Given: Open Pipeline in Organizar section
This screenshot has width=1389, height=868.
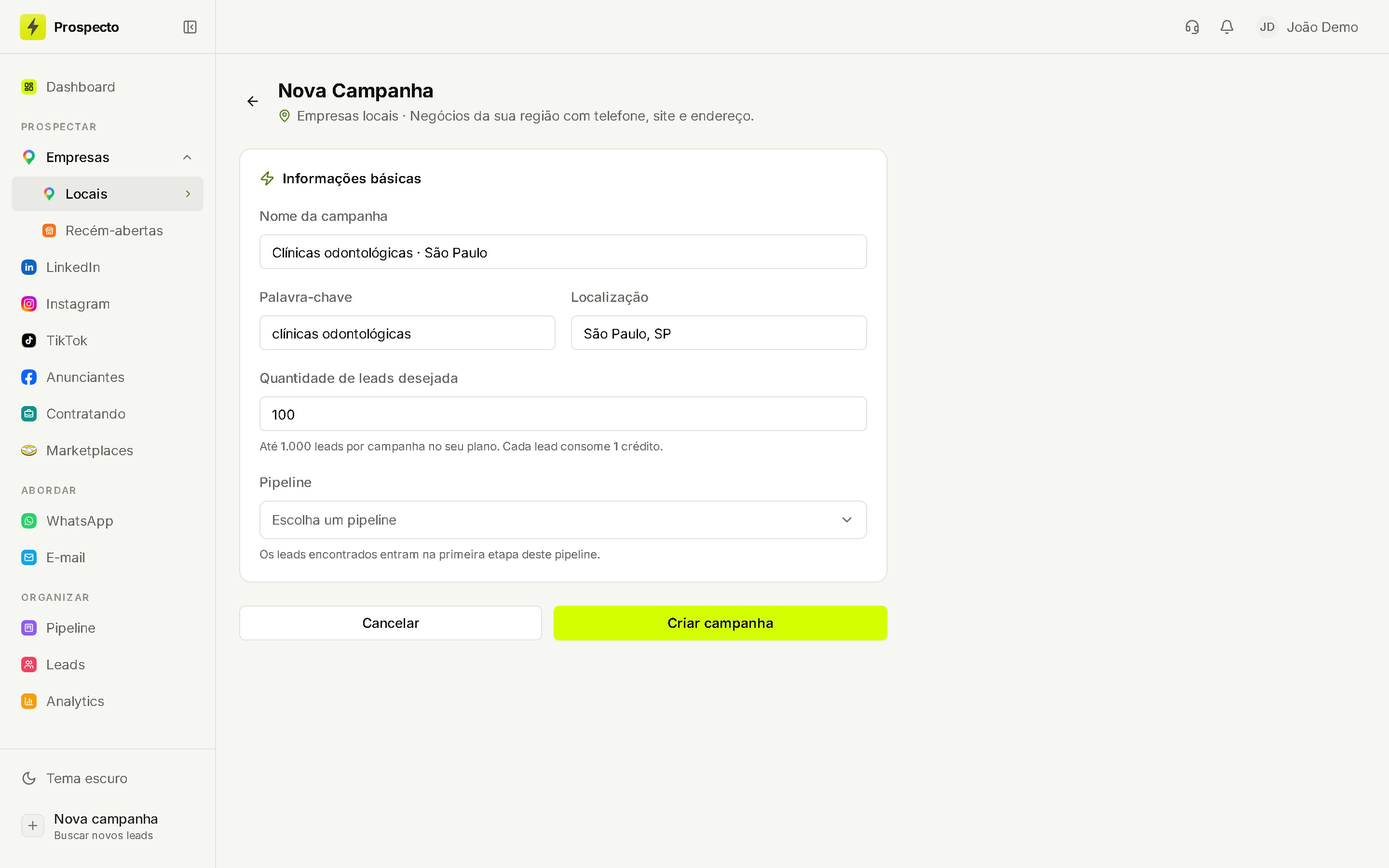Looking at the screenshot, I should coord(108,628).
